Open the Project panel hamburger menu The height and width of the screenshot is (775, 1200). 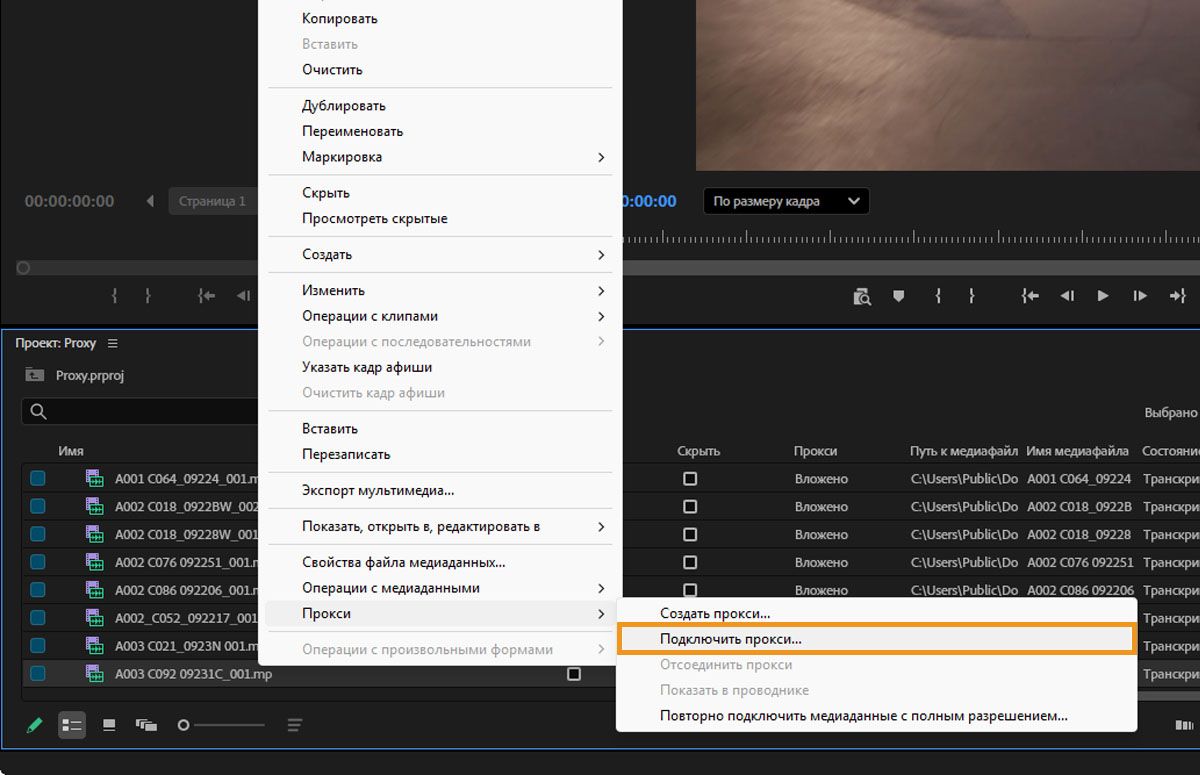113,343
